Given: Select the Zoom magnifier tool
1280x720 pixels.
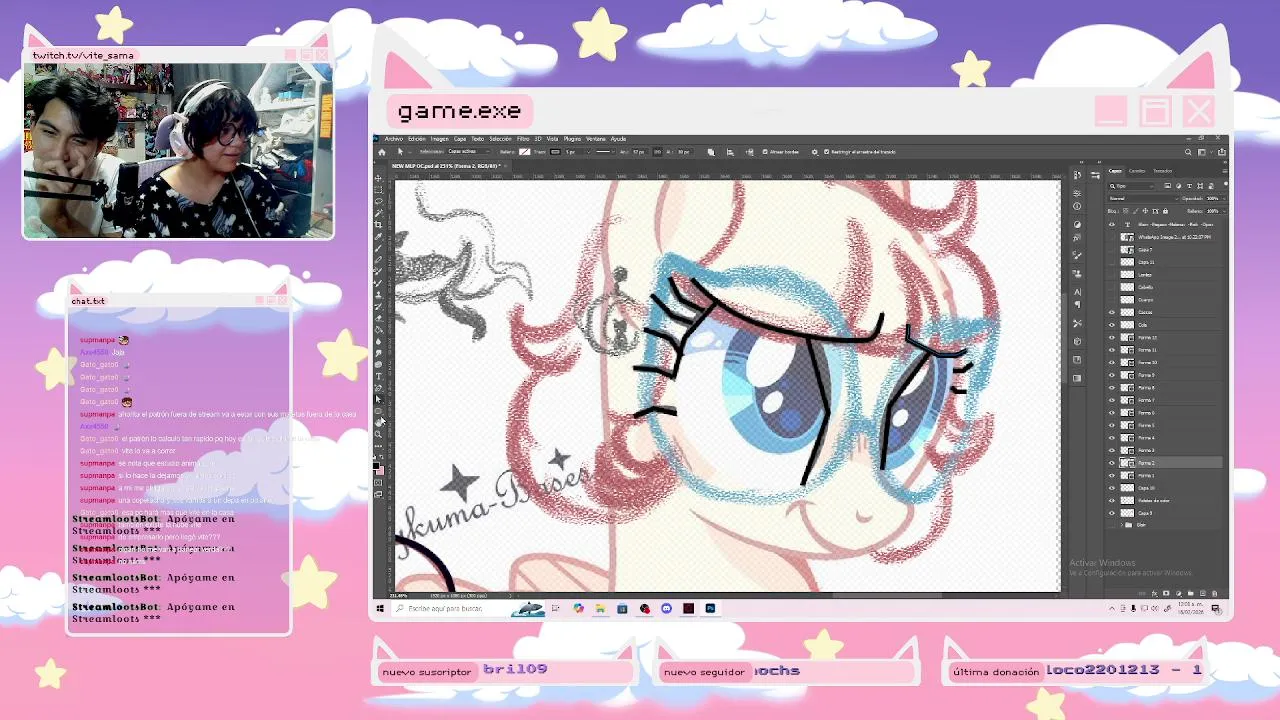Looking at the screenshot, I should pyautogui.click(x=378, y=434).
